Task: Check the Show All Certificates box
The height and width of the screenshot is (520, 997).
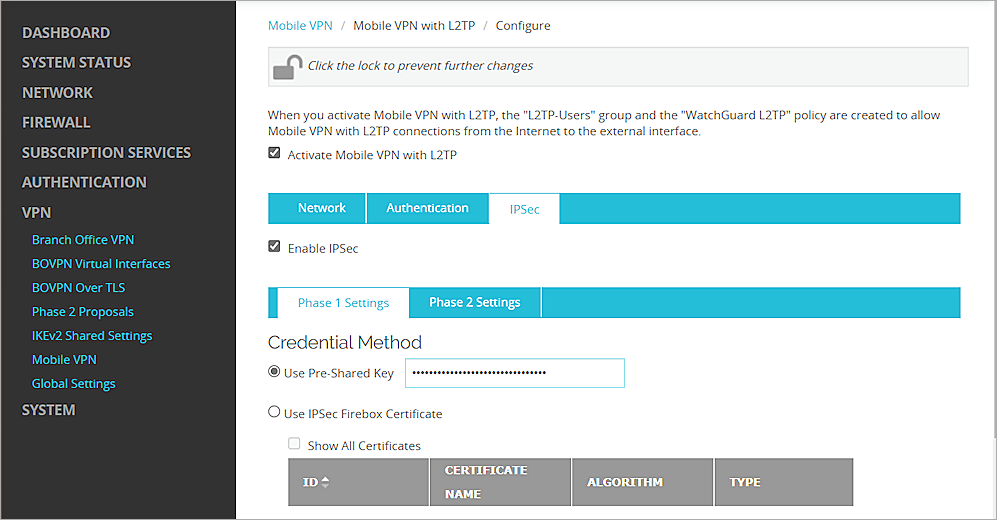Action: [x=294, y=445]
